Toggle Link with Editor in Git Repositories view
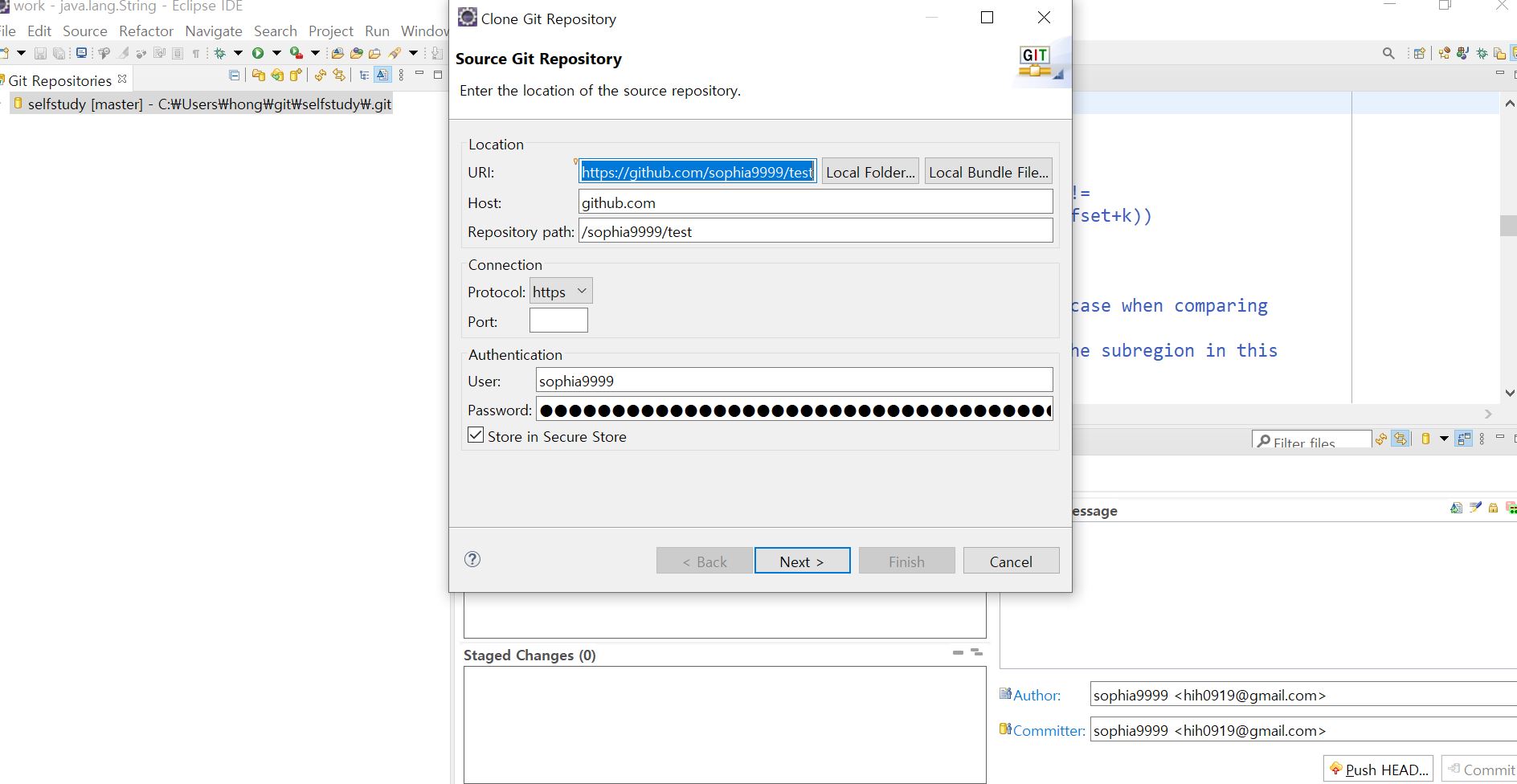The width and height of the screenshot is (1517, 784). point(339,76)
